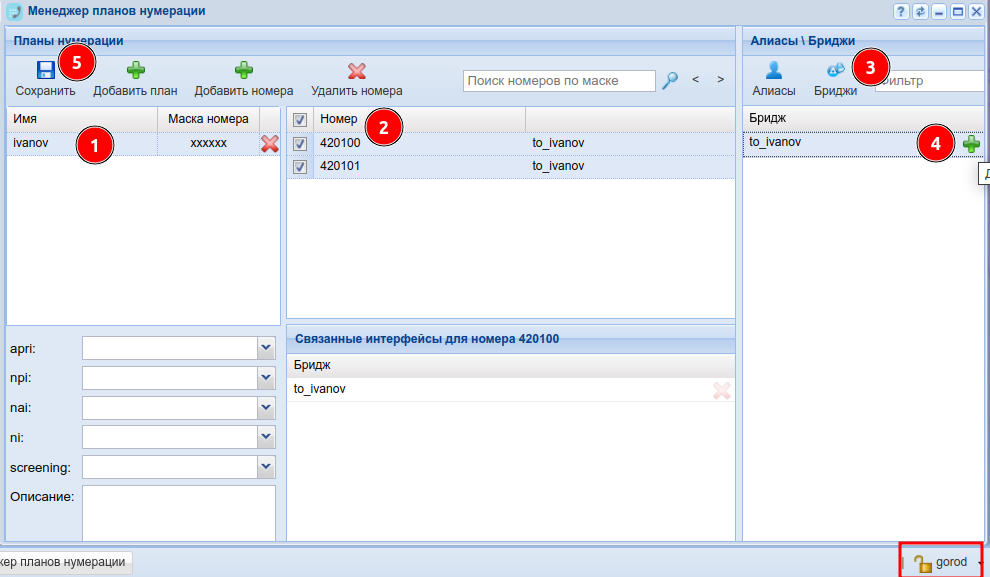Image resolution: width=990 pixels, height=577 pixels.
Task: Open the Бриджи view
Action: (835, 79)
